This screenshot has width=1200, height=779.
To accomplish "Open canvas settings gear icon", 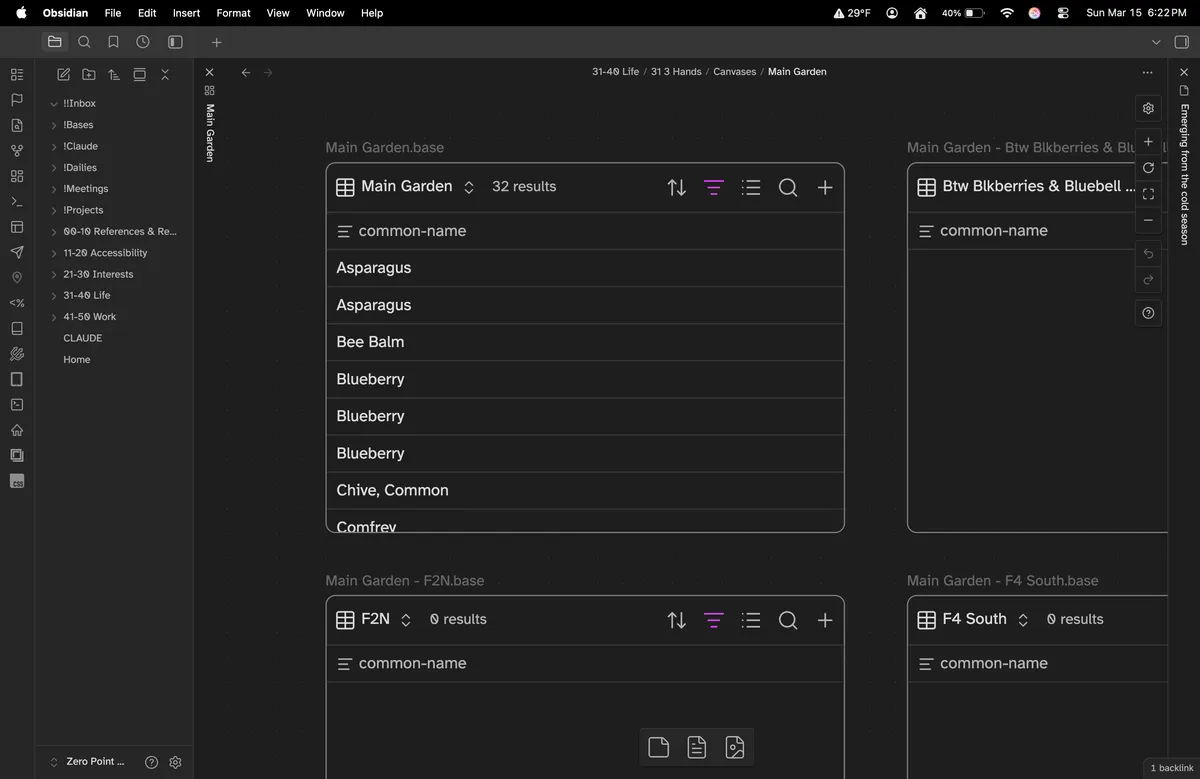I will (x=1148, y=108).
